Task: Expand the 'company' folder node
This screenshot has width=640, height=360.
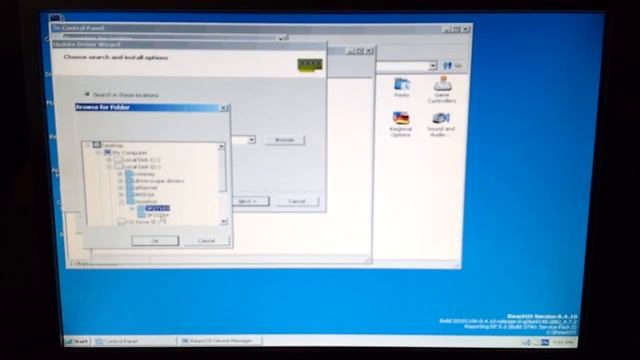Action: coord(120,174)
